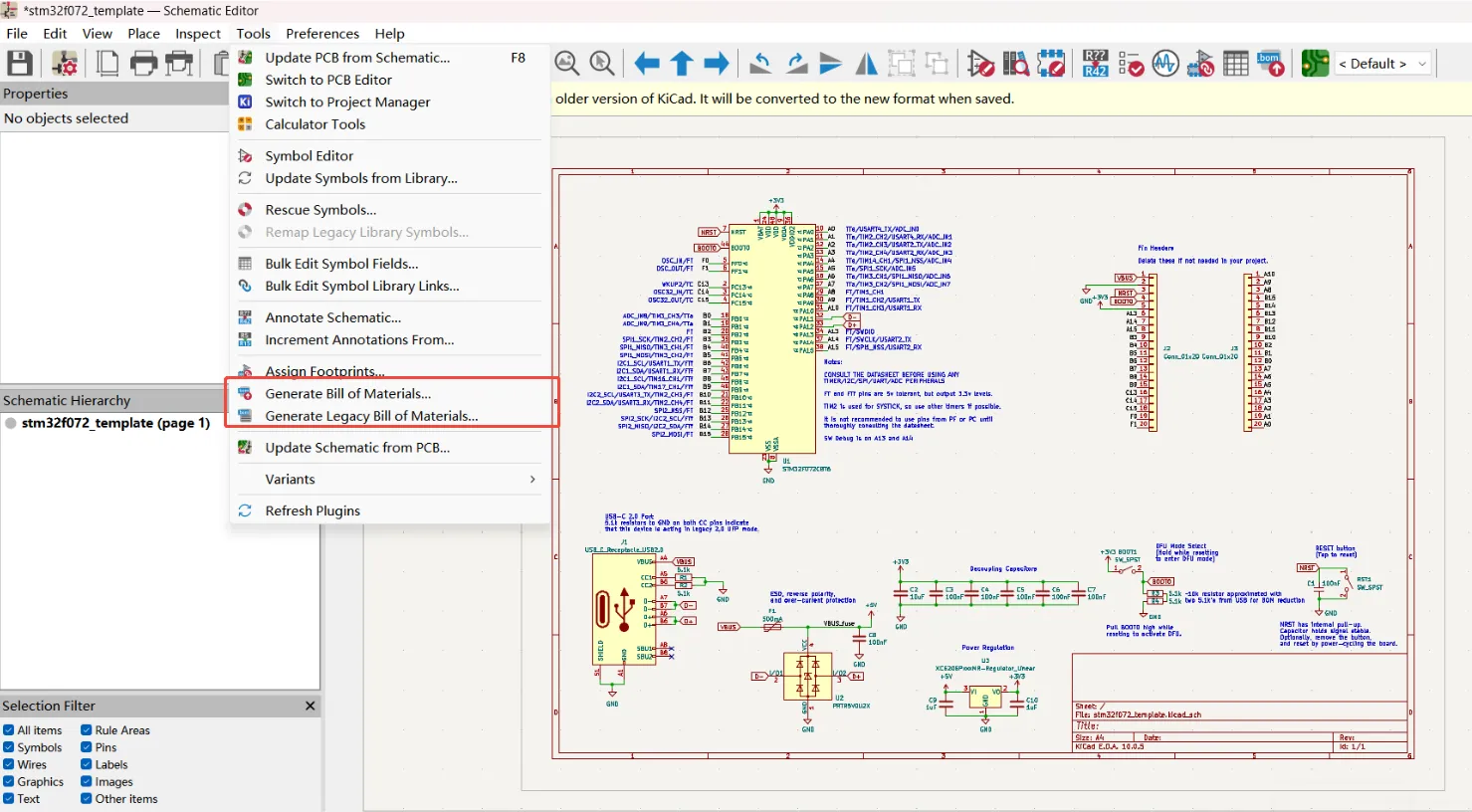Choose Symbol Editor menu entry
The width and height of the screenshot is (1472, 812).
389,155
